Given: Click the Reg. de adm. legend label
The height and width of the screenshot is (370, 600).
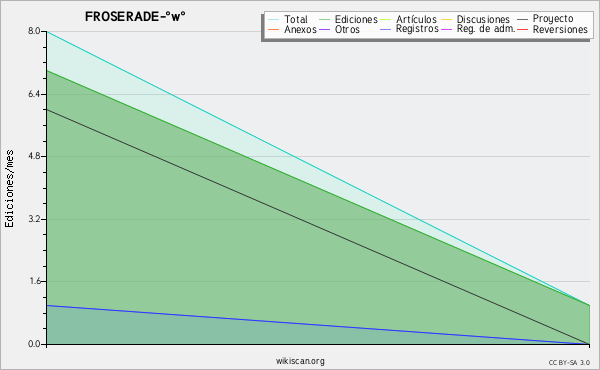Looking at the screenshot, I should [x=486, y=29].
